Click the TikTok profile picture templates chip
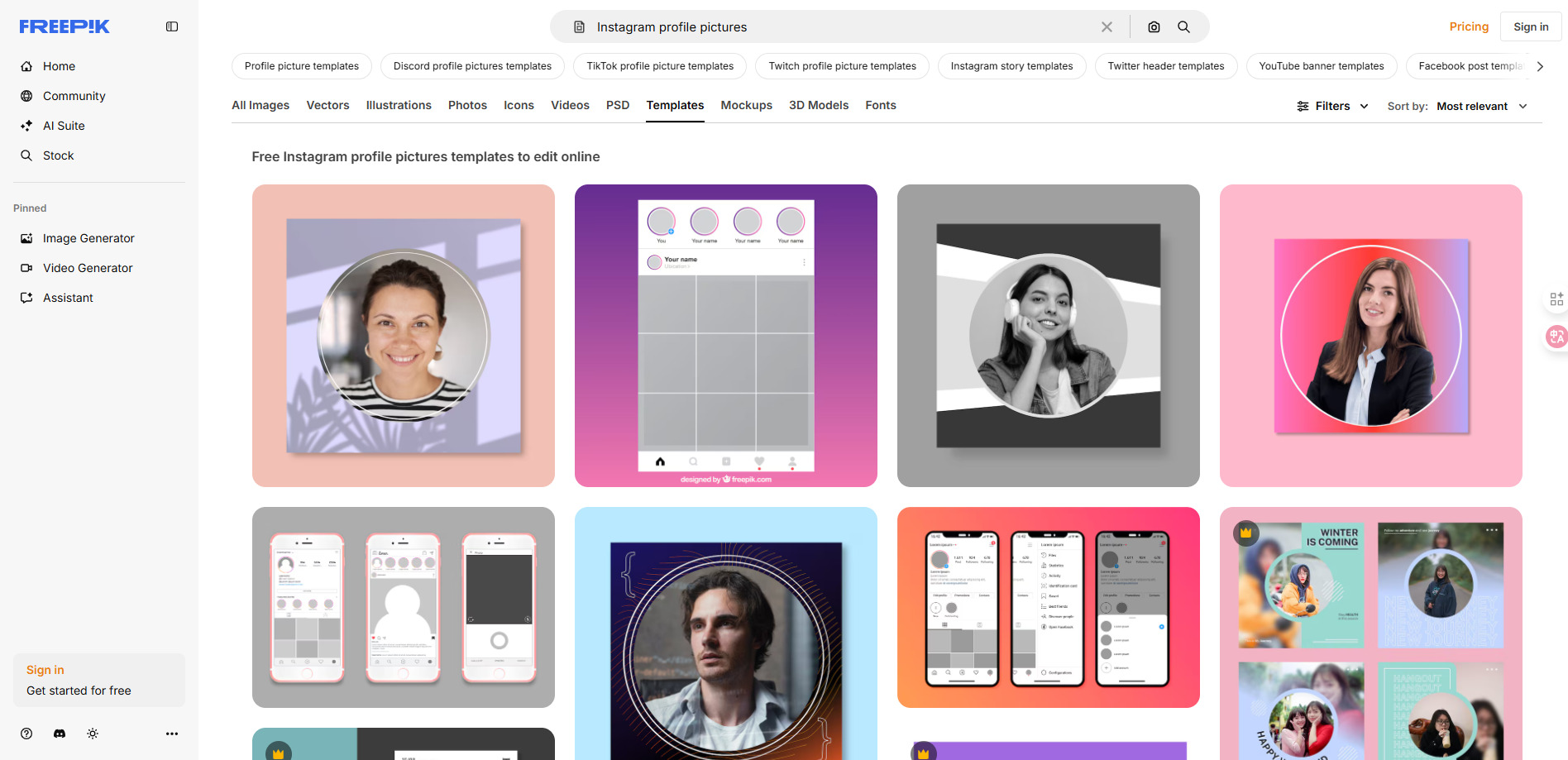Screen dimensions: 1568x760 [x=660, y=66]
